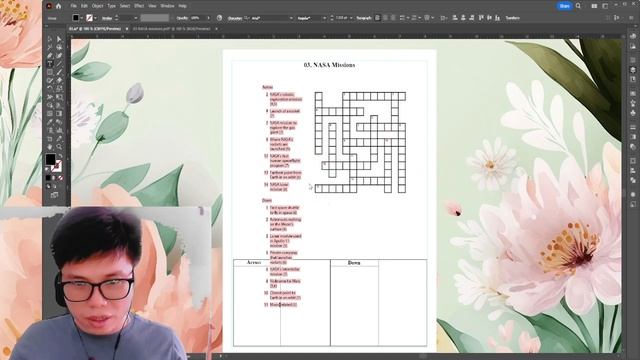Viewport: 640px width, 360px height.
Task: Activate the Type tool
Action: point(50,64)
